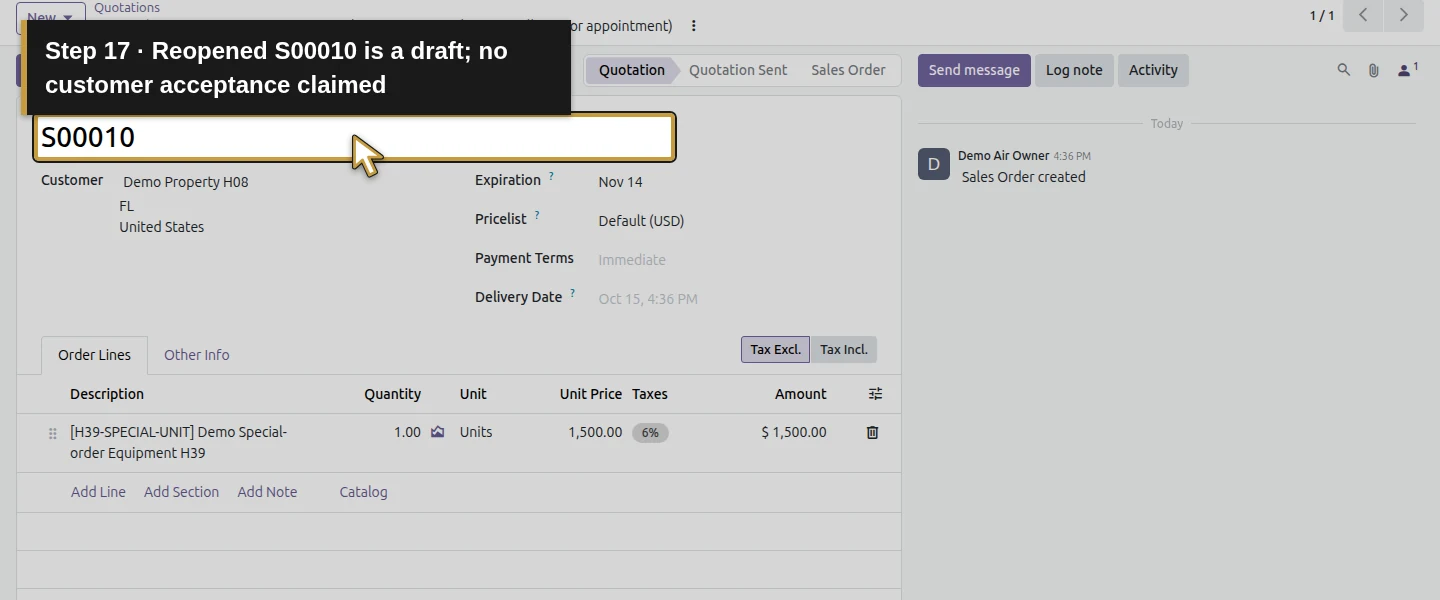Select the 6% tax tag

[650, 433]
